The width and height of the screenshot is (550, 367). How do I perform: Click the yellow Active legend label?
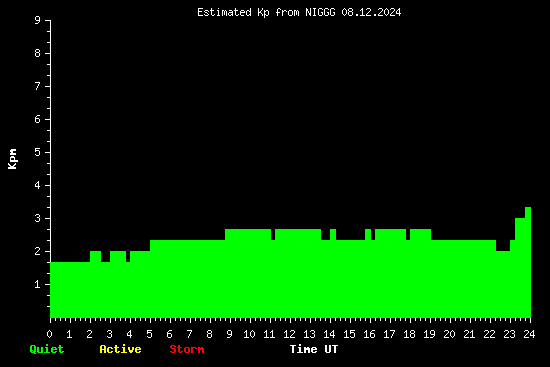tap(120, 349)
